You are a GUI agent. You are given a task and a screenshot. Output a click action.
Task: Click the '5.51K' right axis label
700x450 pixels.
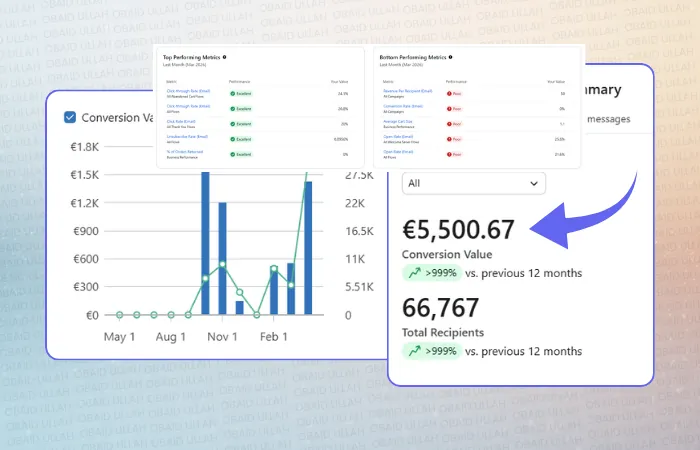click(359, 287)
